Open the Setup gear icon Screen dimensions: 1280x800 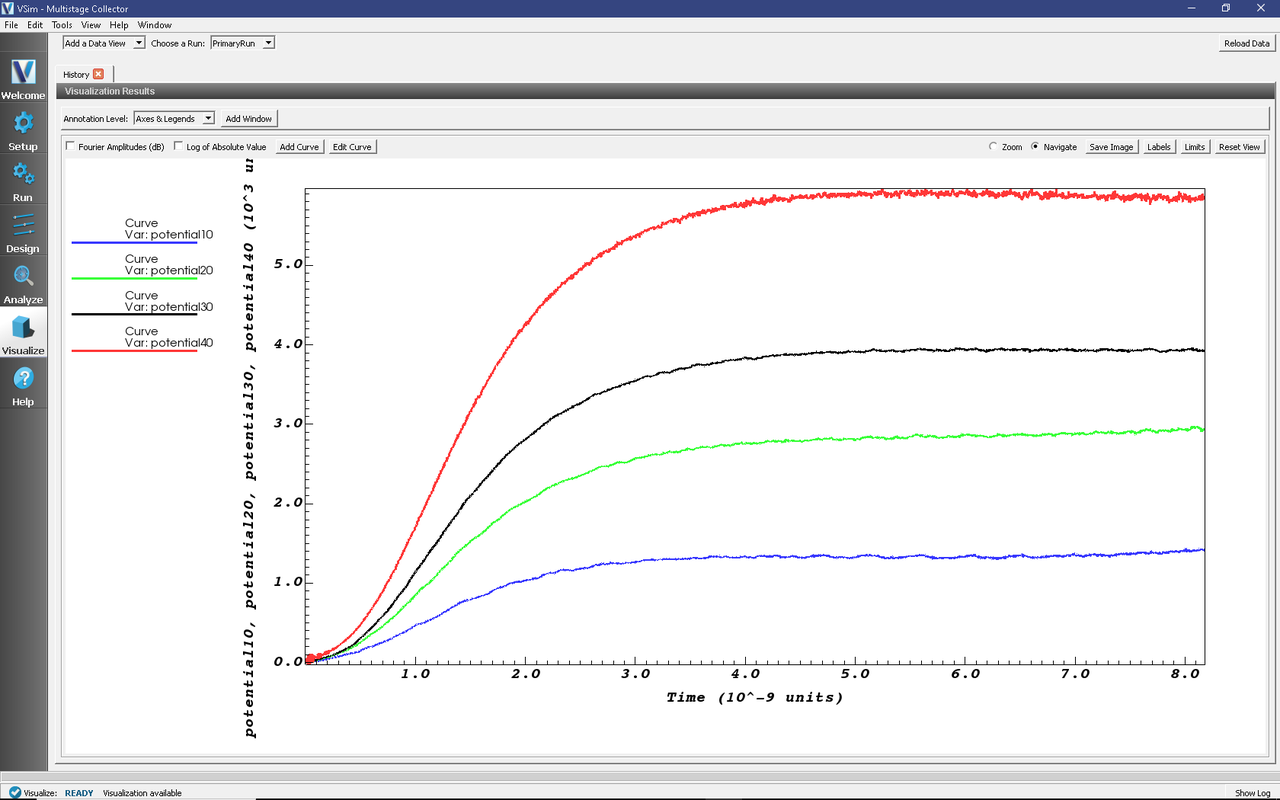(x=23, y=123)
